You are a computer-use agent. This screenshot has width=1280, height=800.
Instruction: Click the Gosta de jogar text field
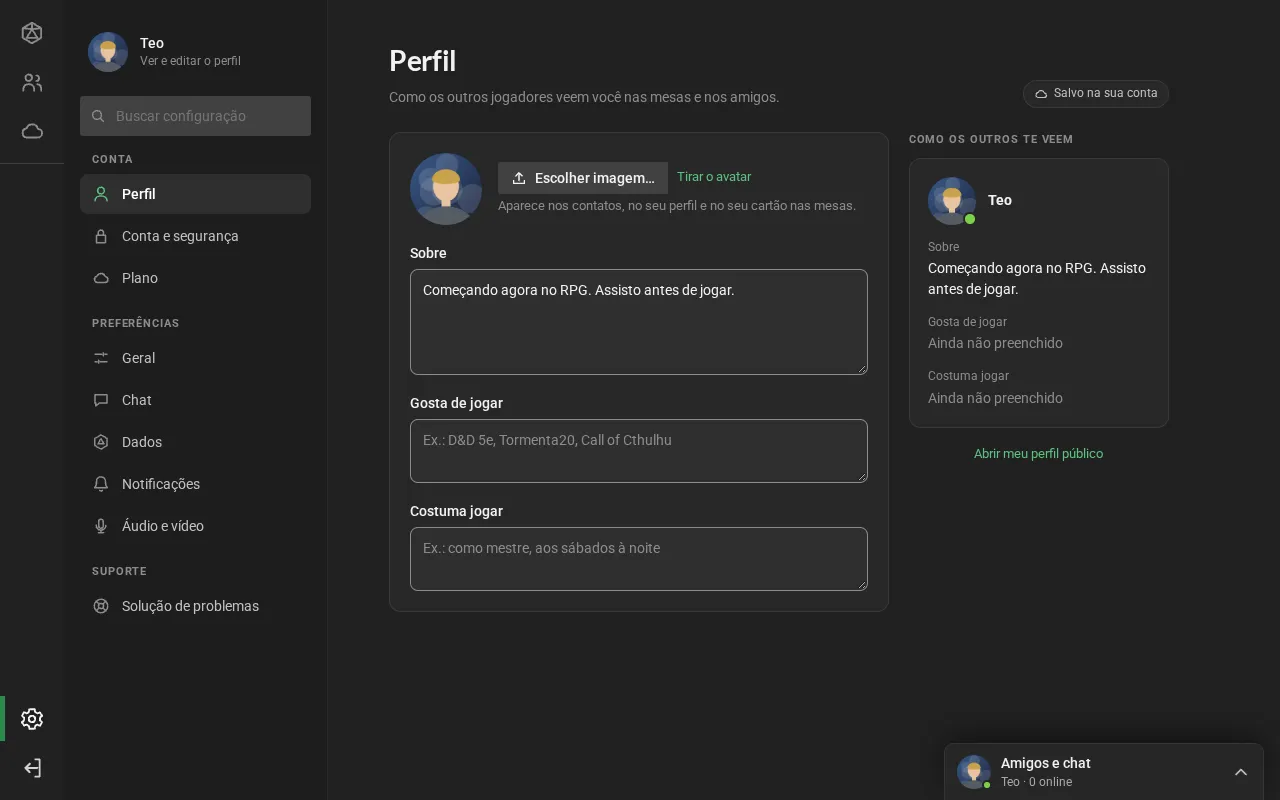[x=639, y=451]
